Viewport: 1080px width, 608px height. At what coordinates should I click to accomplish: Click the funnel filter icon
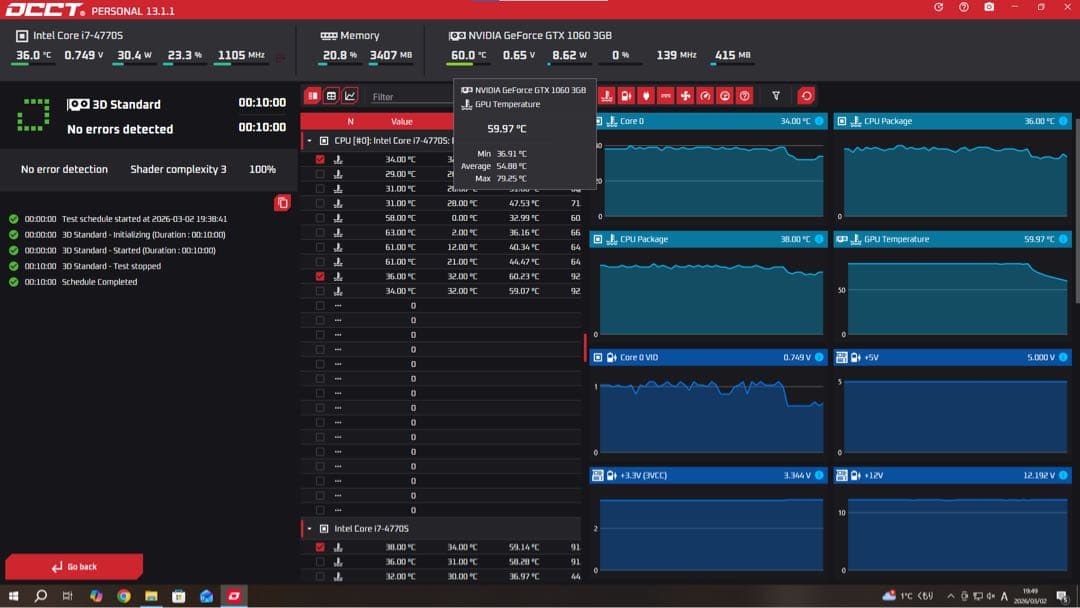(776, 96)
